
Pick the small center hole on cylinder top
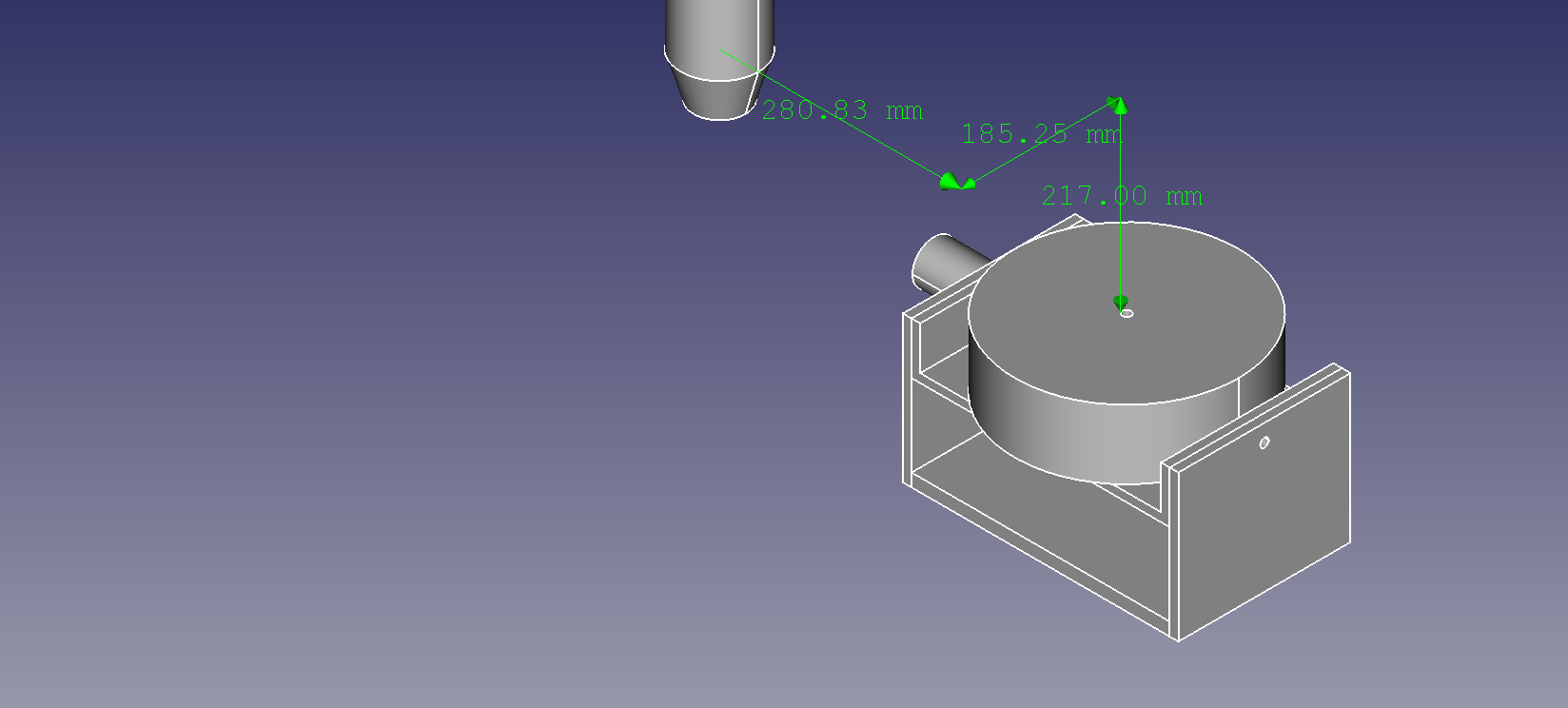pyautogui.click(x=1127, y=313)
